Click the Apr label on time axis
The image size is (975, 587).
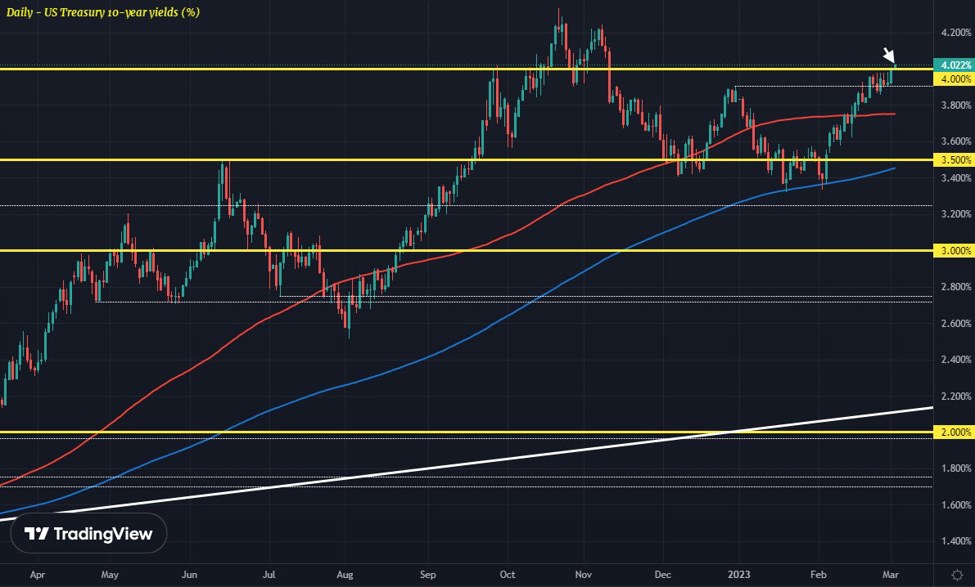pyautogui.click(x=36, y=576)
